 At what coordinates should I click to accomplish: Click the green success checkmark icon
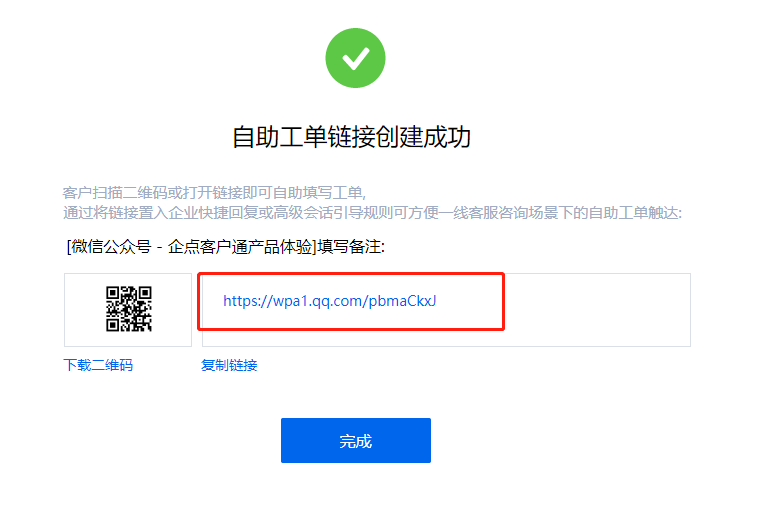point(355,58)
